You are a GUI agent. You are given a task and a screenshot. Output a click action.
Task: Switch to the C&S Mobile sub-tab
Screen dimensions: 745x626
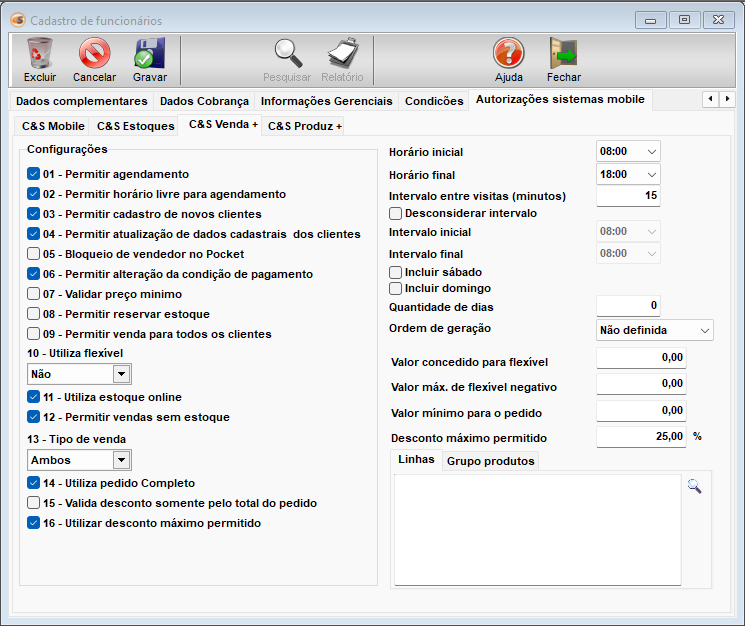[x=53, y=126]
